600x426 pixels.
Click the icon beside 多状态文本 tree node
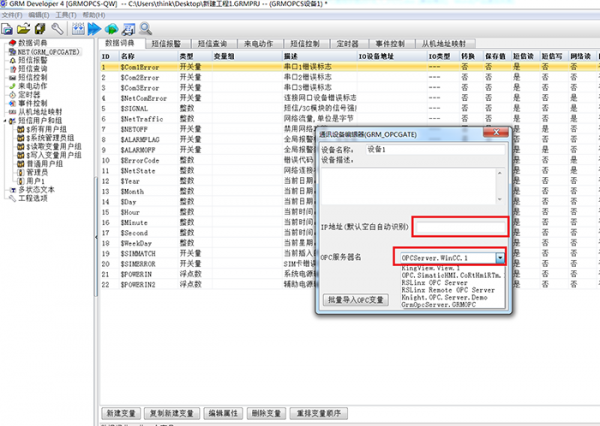(12, 189)
